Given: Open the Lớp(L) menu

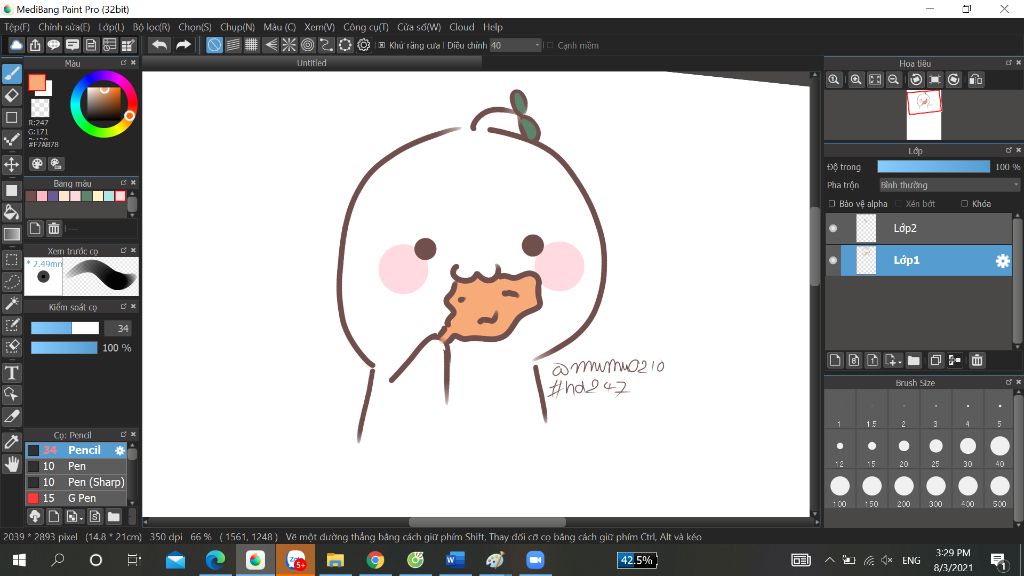Looking at the screenshot, I should pos(111,27).
